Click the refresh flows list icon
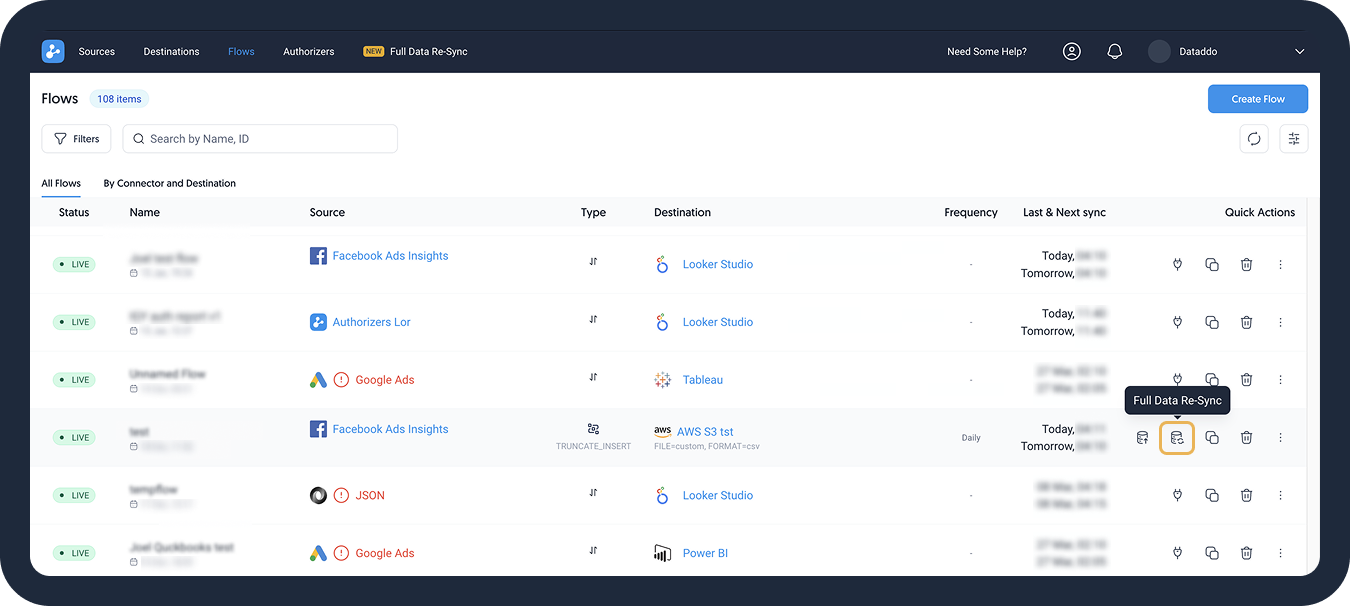Viewport: 1350px width, 606px height. click(x=1254, y=139)
